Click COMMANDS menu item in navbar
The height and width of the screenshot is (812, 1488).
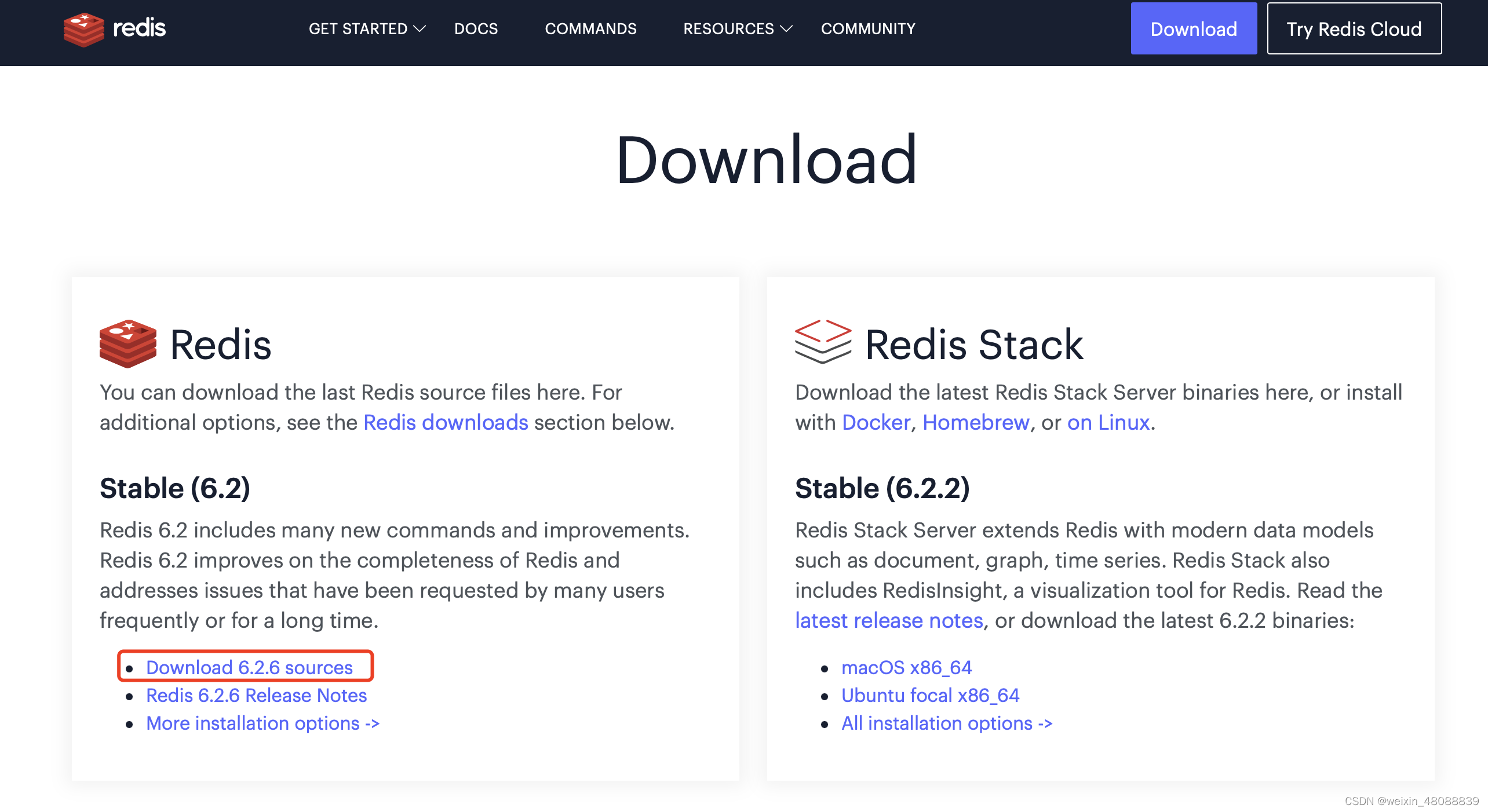click(590, 28)
